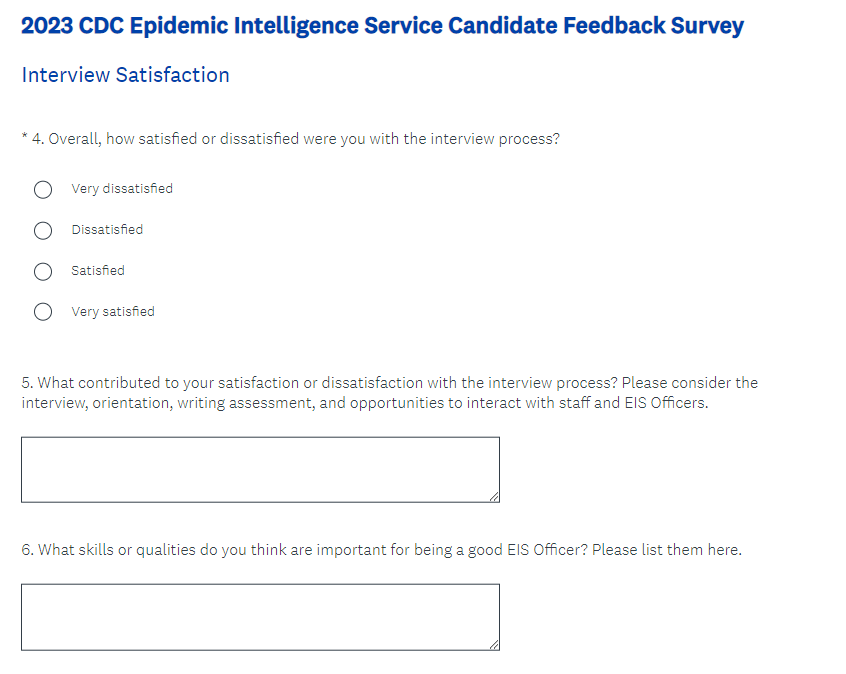The image size is (846, 674).
Task: Click the survey title heading
Action: click(x=382, y=26)
